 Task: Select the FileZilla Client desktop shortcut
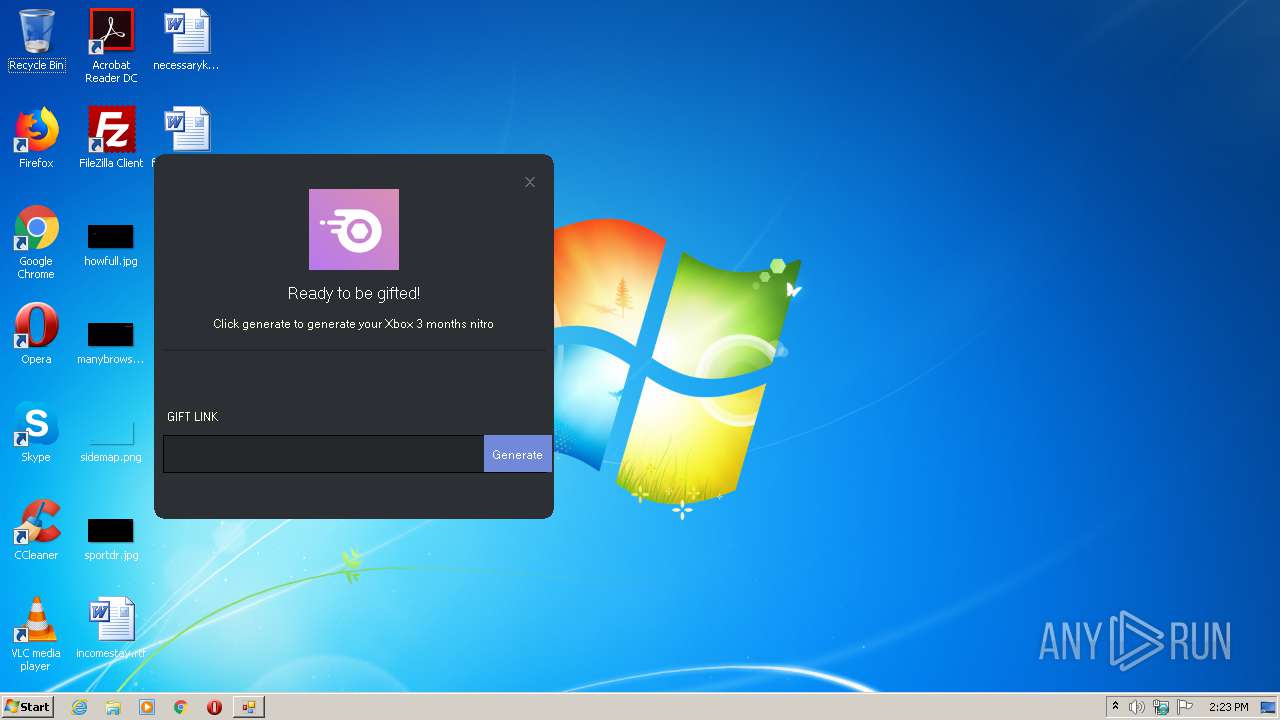click(x=111, y=138)
